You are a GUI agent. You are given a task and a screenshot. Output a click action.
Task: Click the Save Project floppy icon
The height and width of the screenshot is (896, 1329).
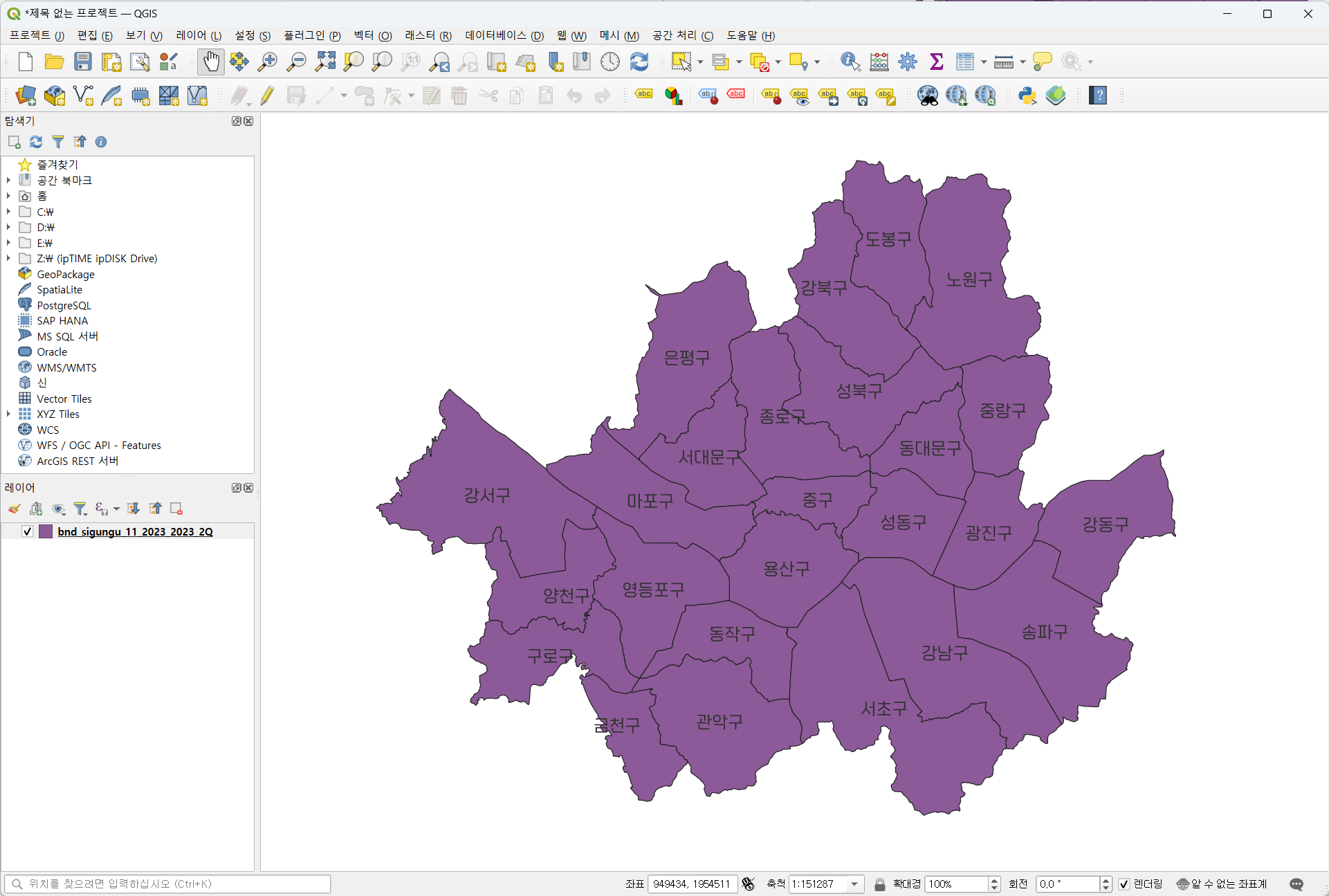83,62
